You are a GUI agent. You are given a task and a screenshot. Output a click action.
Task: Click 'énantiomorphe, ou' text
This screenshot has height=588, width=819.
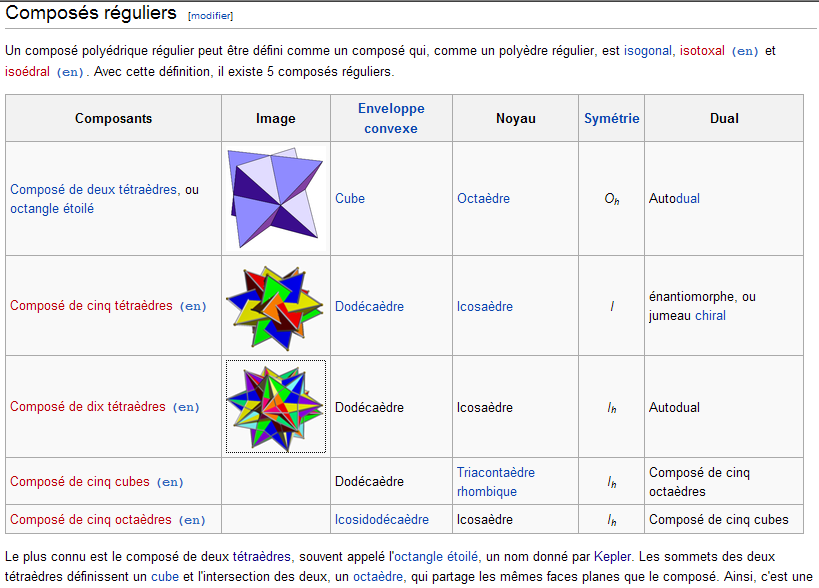(702, 297)
